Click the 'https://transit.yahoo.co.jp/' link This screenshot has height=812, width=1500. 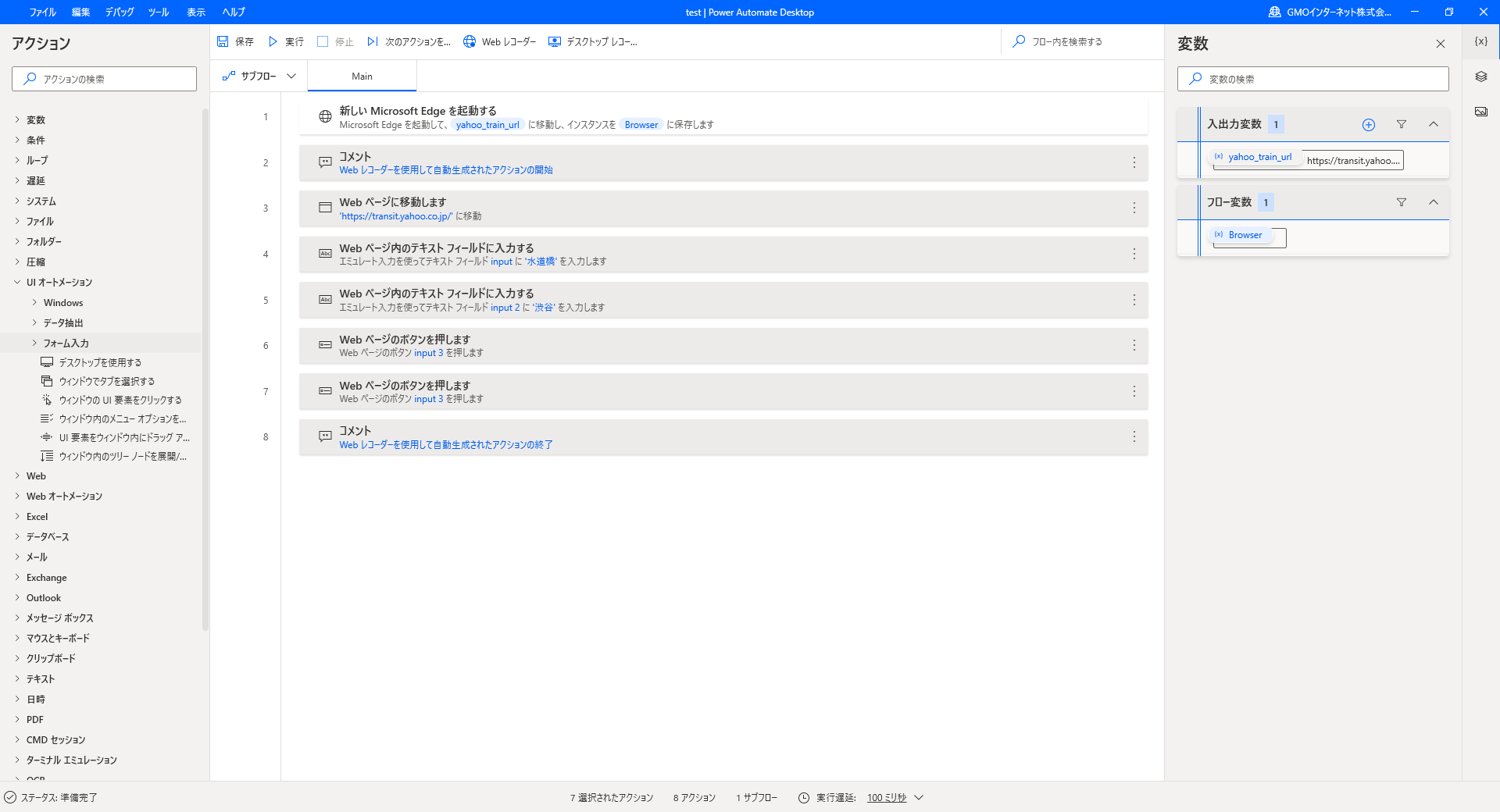coord(396,216)
